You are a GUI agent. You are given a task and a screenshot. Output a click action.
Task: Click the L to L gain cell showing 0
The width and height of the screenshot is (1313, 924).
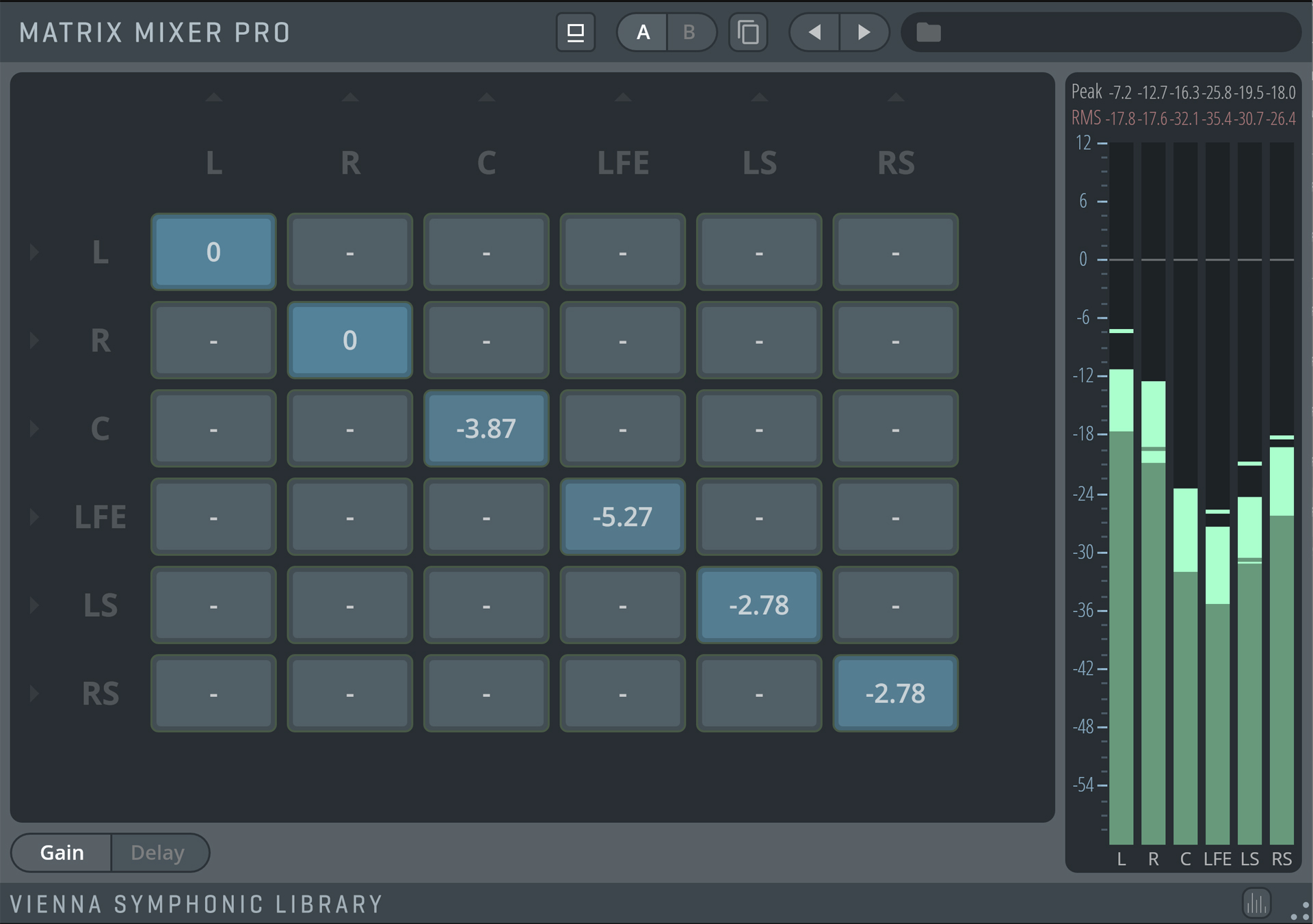(213, 252)
